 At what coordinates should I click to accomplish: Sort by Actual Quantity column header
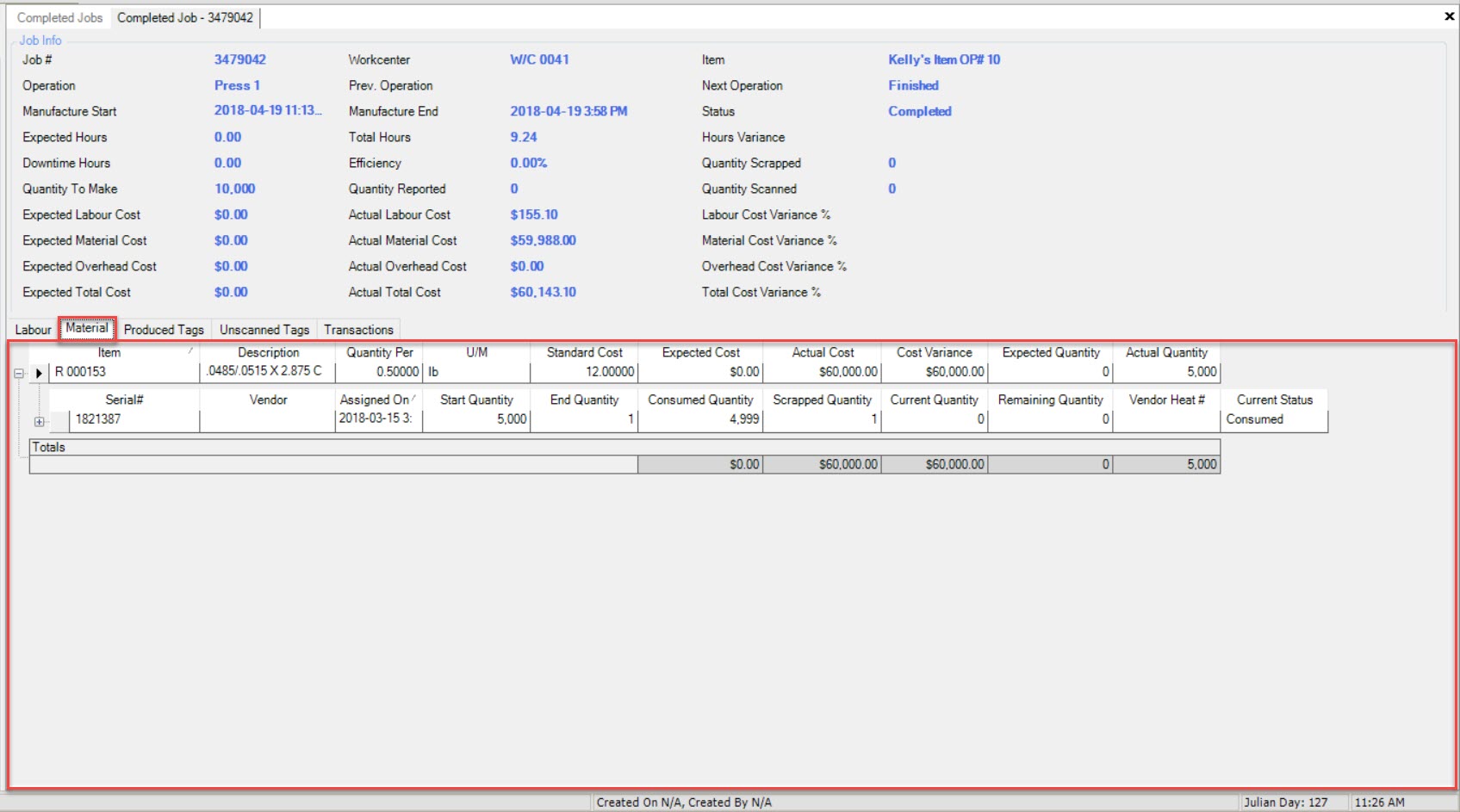tap(1166, 353)
